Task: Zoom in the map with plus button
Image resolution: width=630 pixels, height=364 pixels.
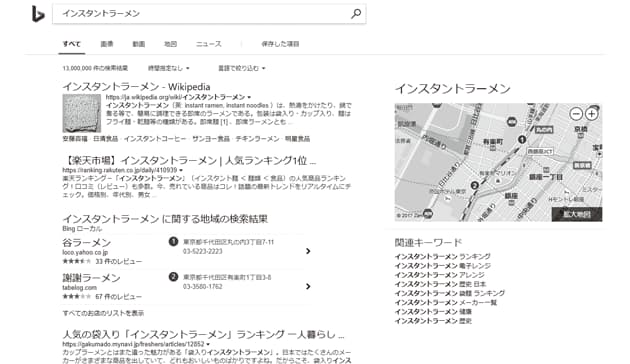Action: 591,114
